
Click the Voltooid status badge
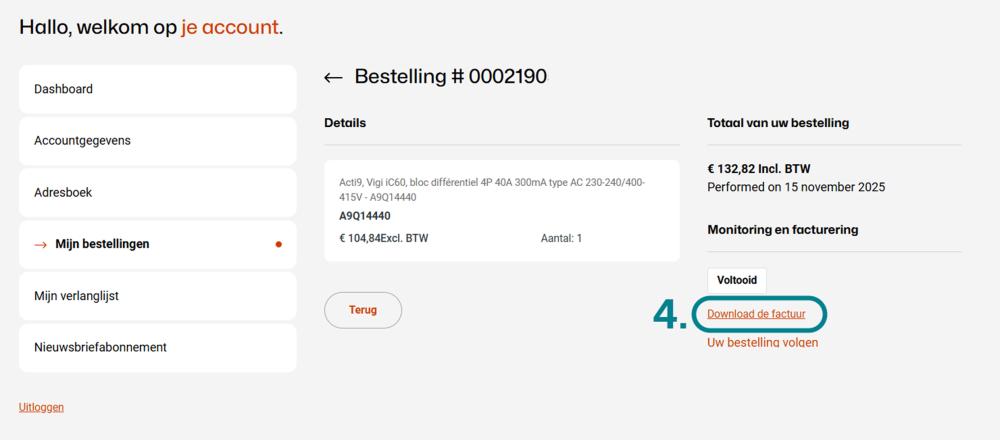(736, 280)
